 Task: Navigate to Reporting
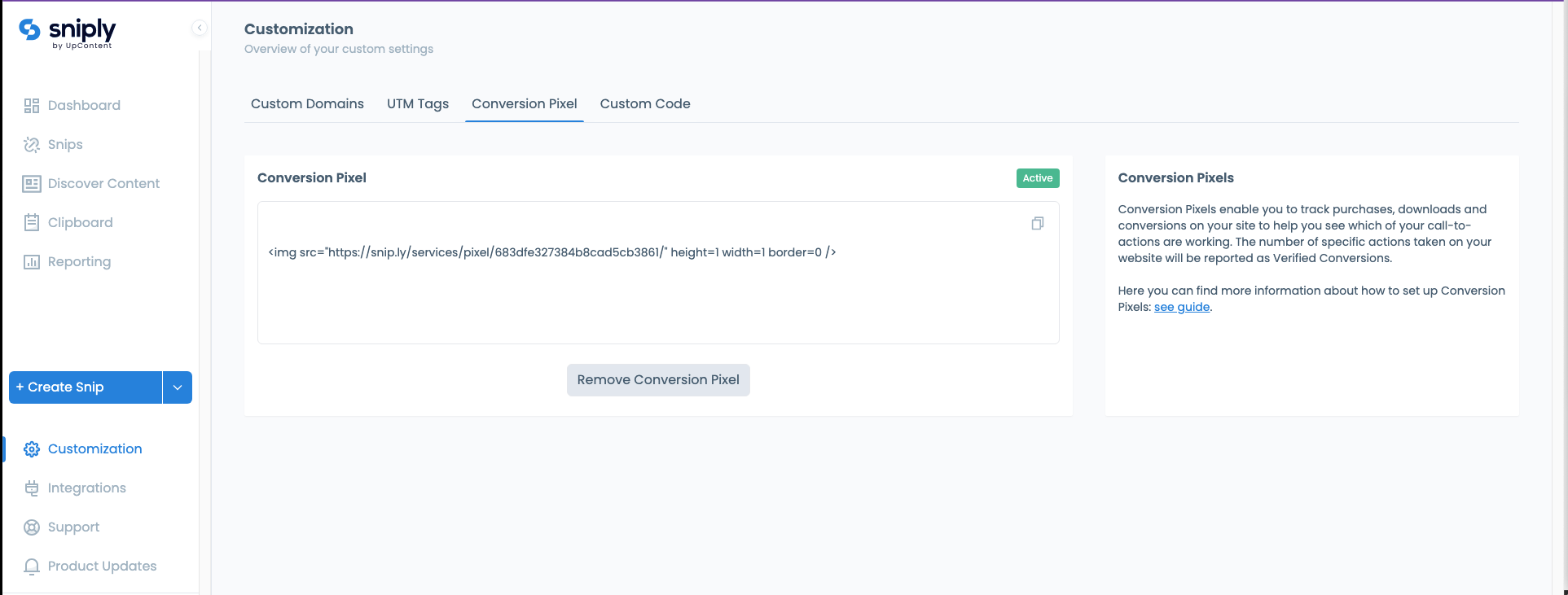point(79,261)
